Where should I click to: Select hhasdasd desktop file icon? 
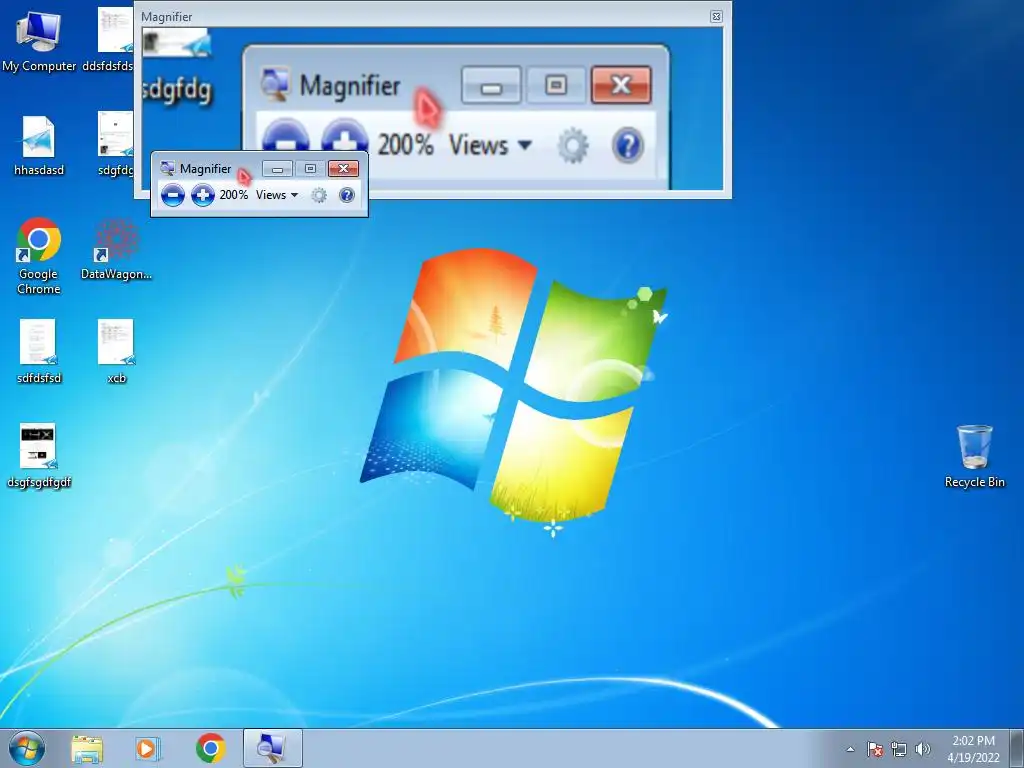point(39,146)
